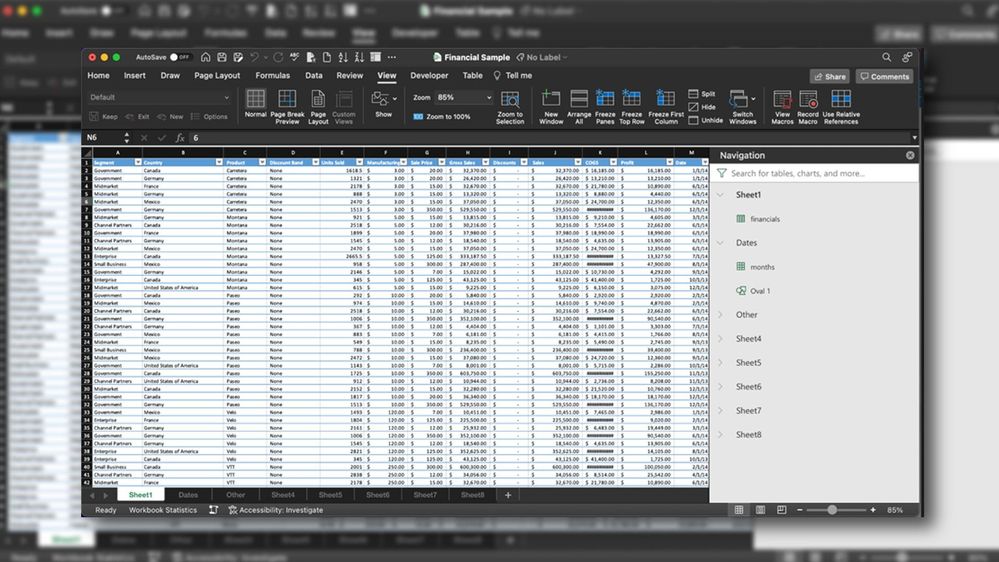The height and width of the screenshot is (562, 999).
Task: Click Accessibility: Investigate in status bar
Action: pyautogui.click(x=275, y=510)
